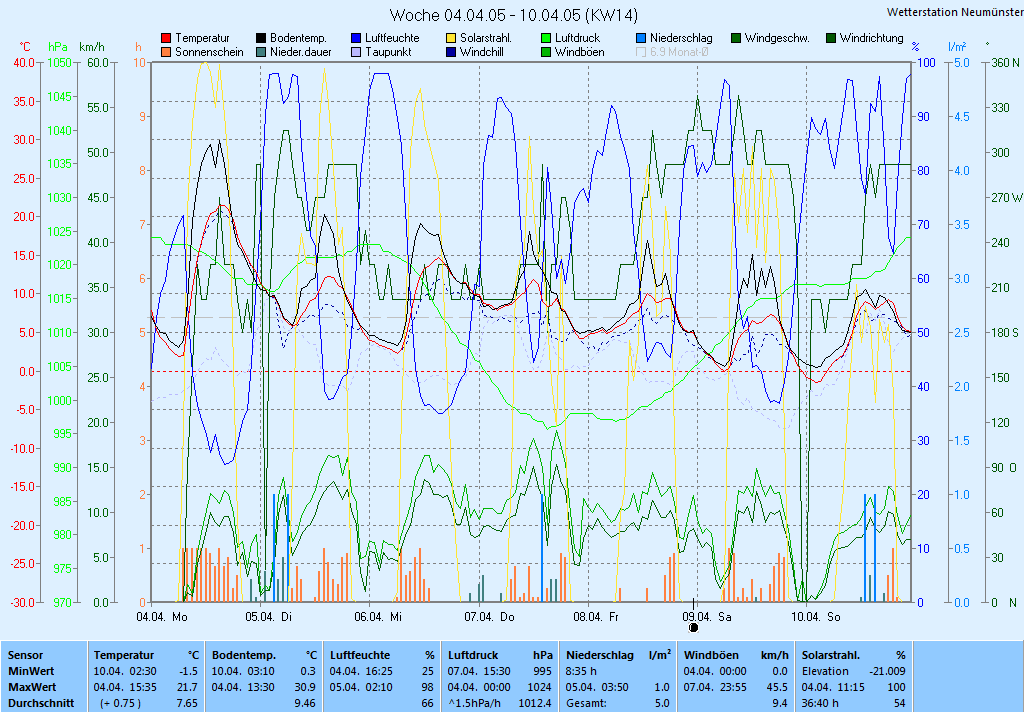Click the blue Luftfeuchte legend box

(356, 38)
